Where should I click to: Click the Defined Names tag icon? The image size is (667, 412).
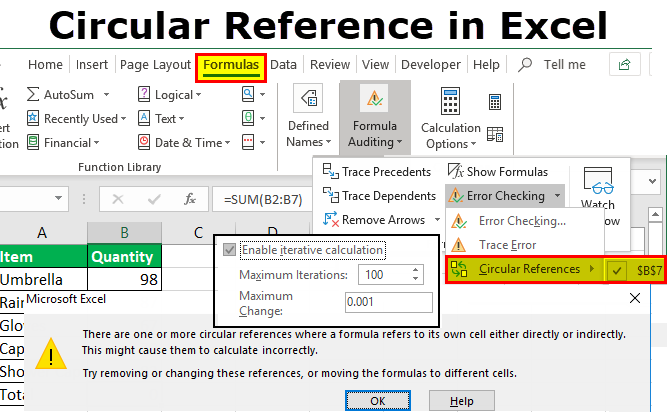click(x=309, y=99)
